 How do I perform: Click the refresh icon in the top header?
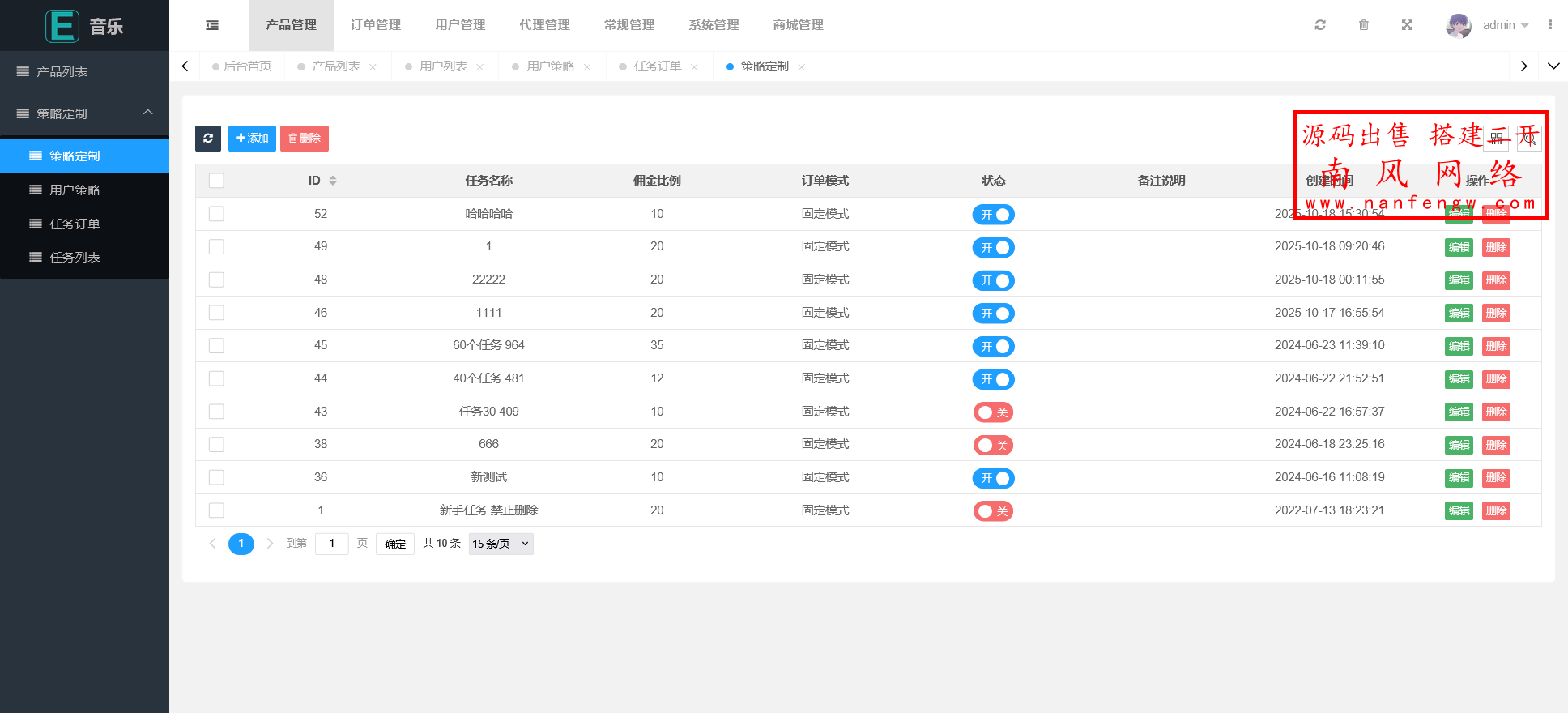pos(1320,25)
